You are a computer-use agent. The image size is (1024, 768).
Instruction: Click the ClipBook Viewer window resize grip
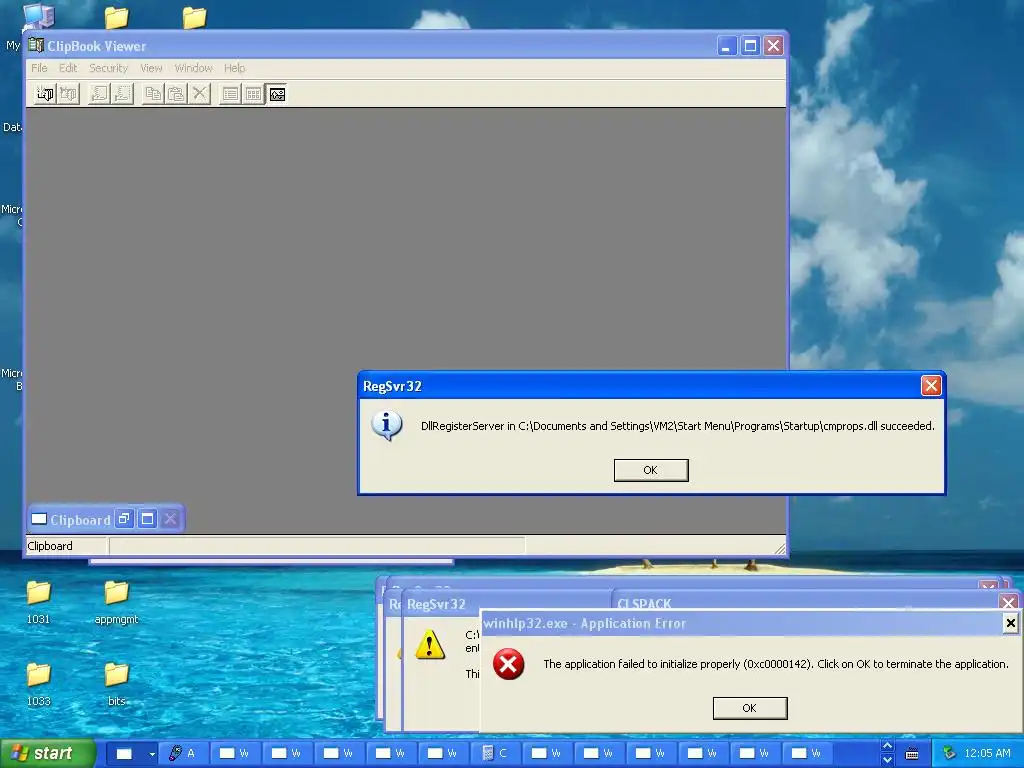(780, 549)
